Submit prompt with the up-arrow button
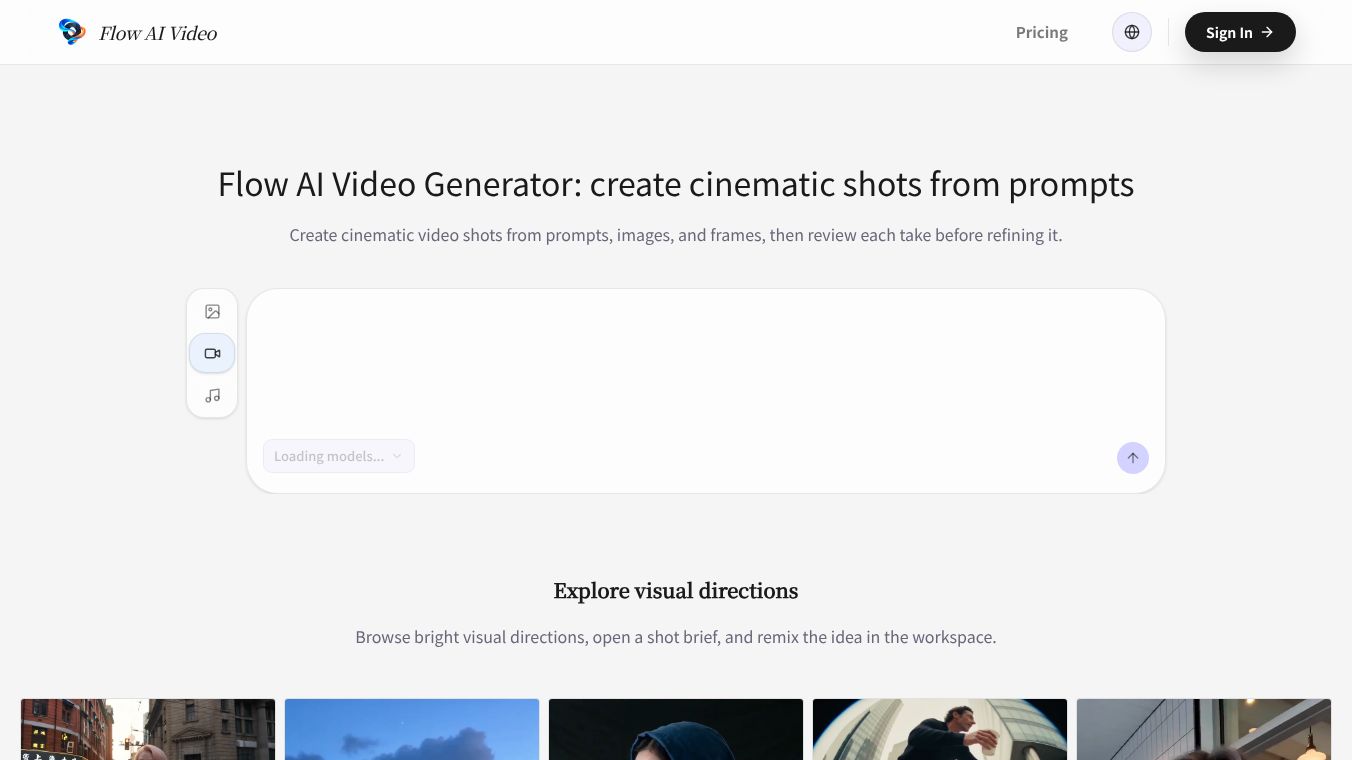The height and width of the screenshot is (760, 1352). tap(1133, 458)
